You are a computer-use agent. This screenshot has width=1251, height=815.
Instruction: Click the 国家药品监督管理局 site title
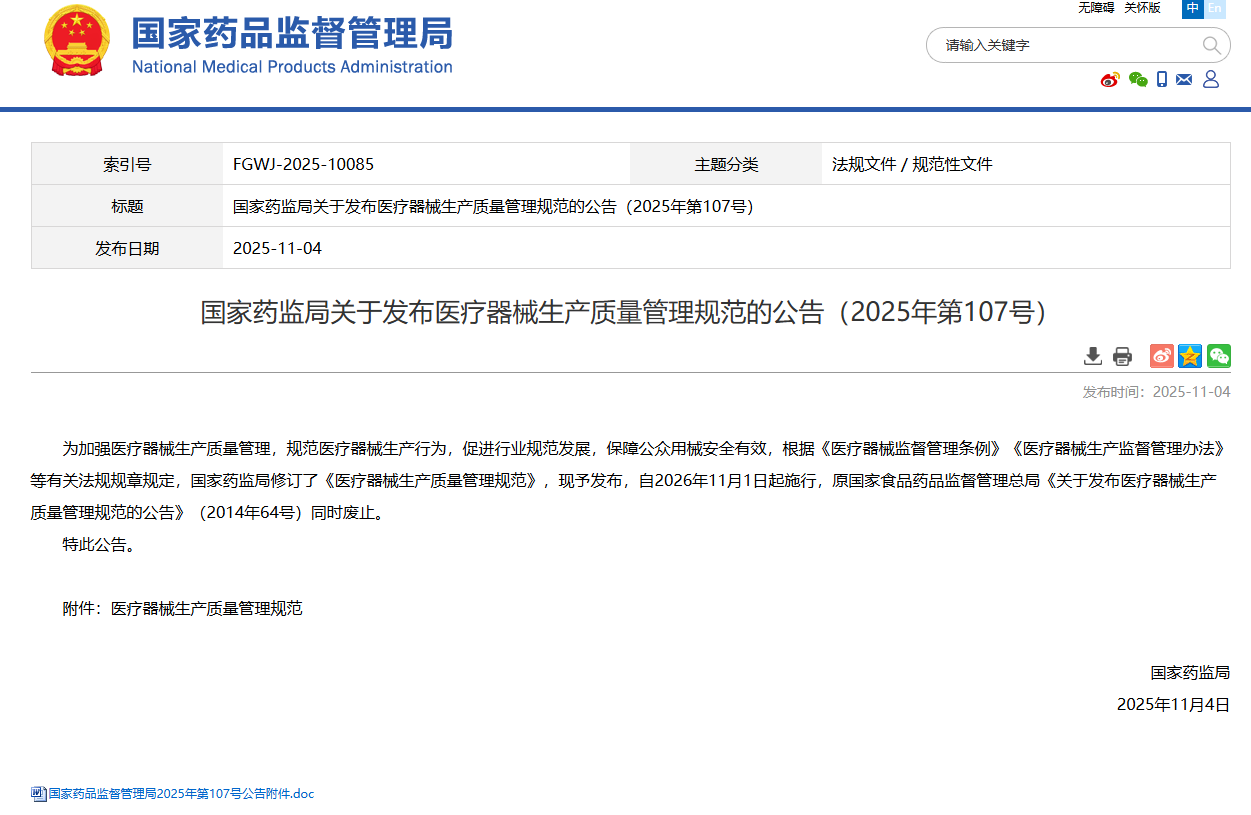pyautogui.click(x=292, y=34)
